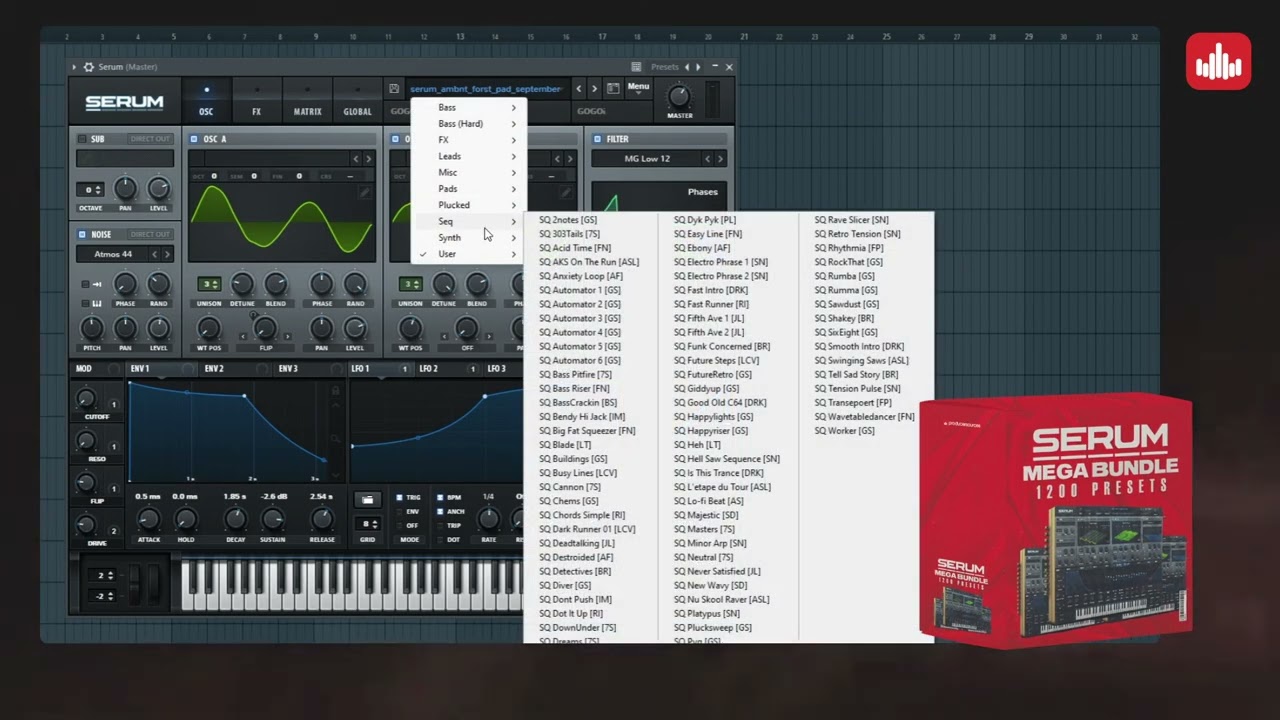
Task: Go to previous preset using Serum's left arrow
Action: coord(578,89)
